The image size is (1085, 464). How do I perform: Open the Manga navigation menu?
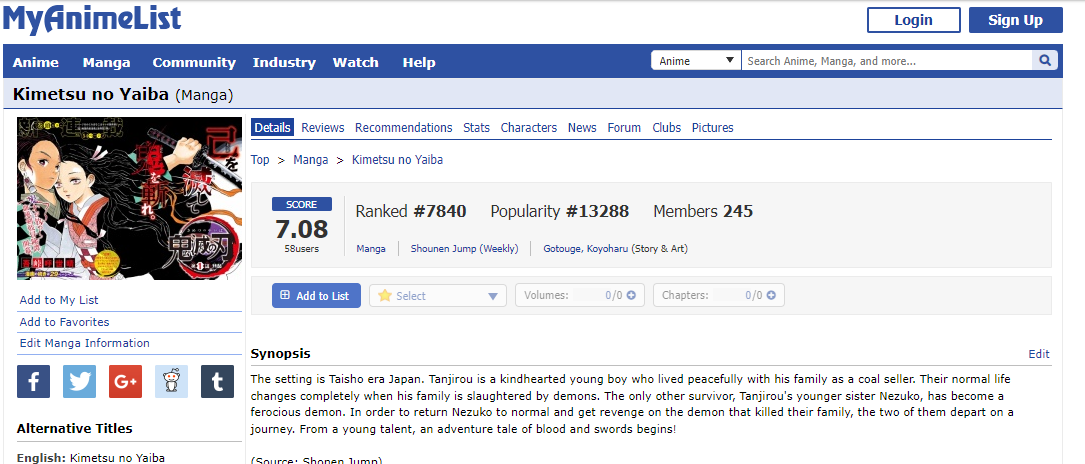106,62
